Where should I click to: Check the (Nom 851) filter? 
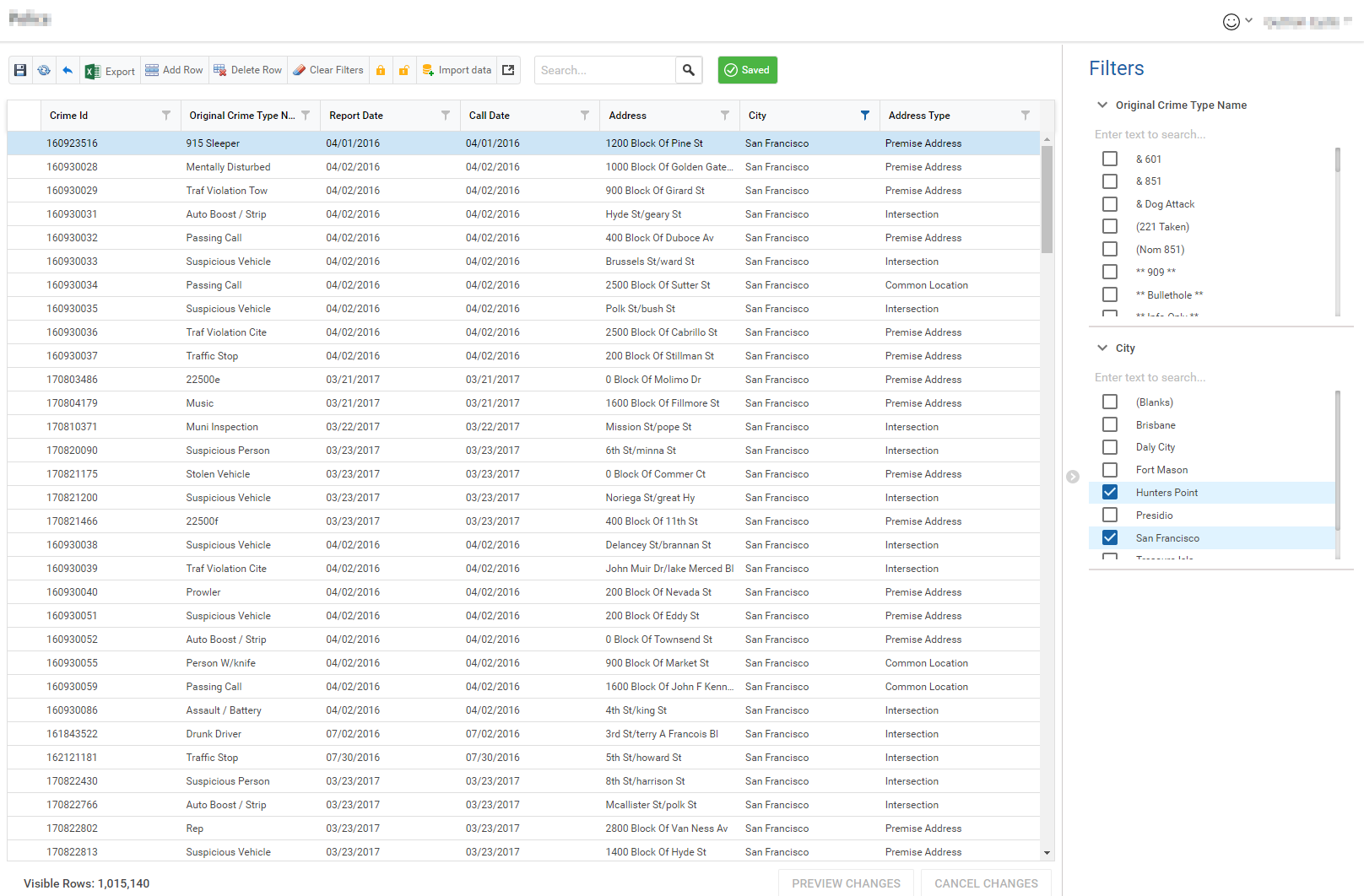pos(1110,249)
